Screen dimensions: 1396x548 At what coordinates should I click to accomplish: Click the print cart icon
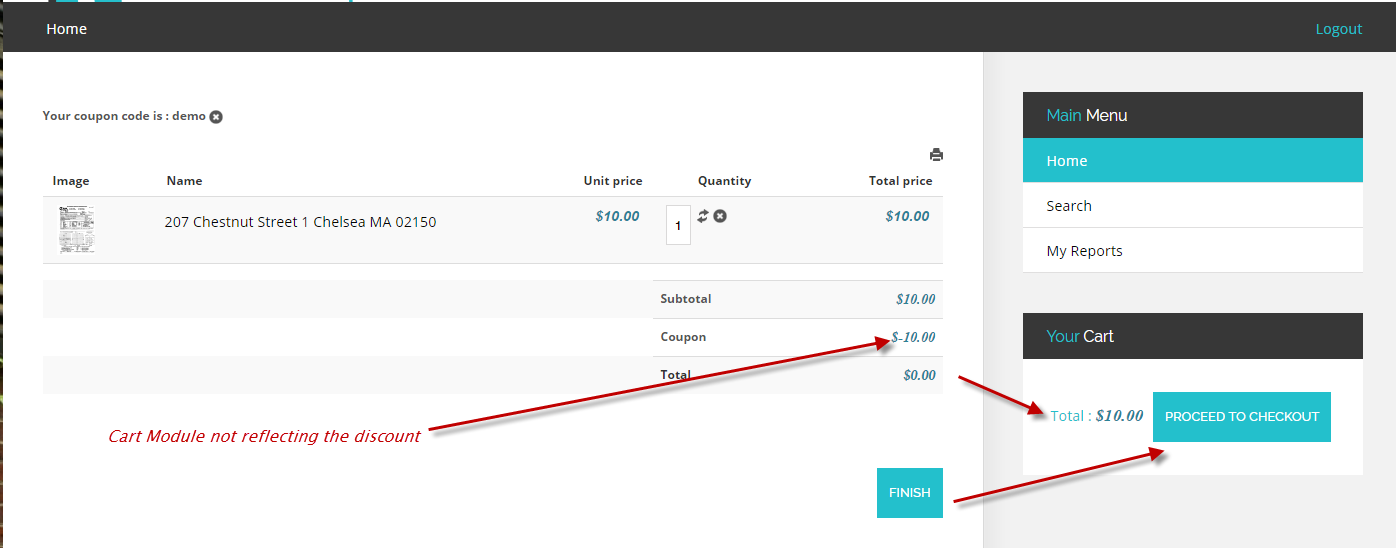point(936,155)
